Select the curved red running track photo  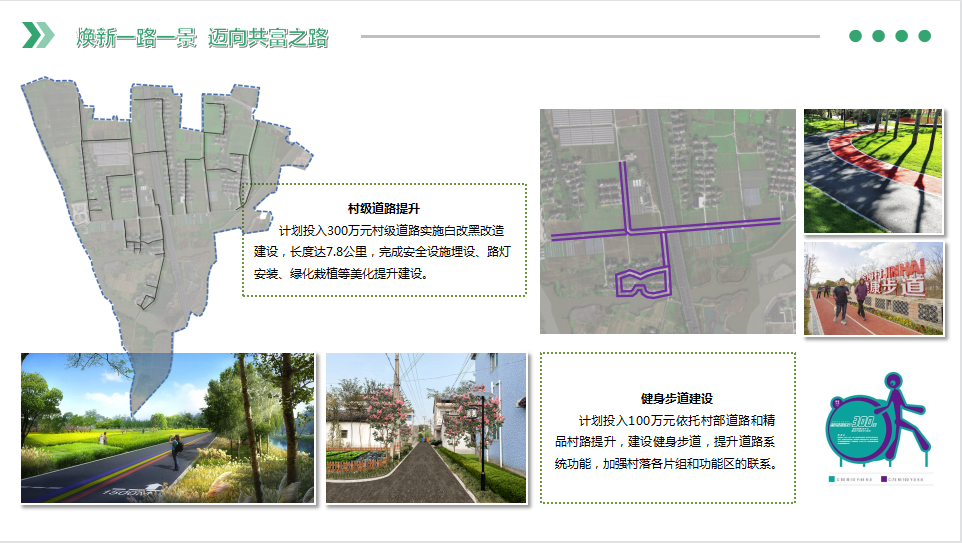[x=874, y=171]
